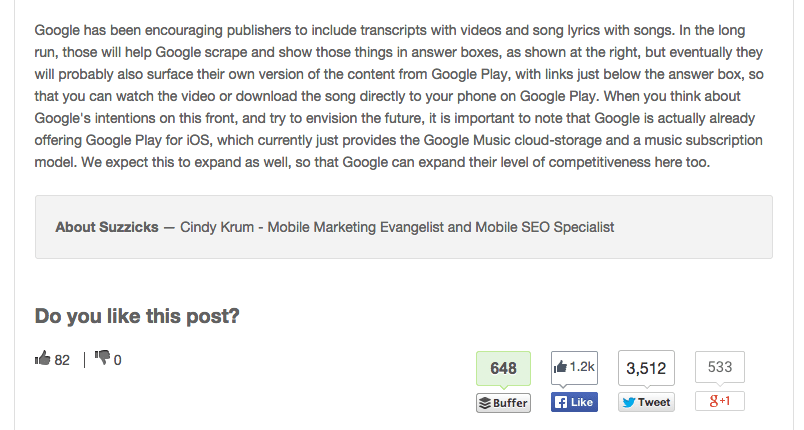Share the post via Buffer button

(503, 403)
